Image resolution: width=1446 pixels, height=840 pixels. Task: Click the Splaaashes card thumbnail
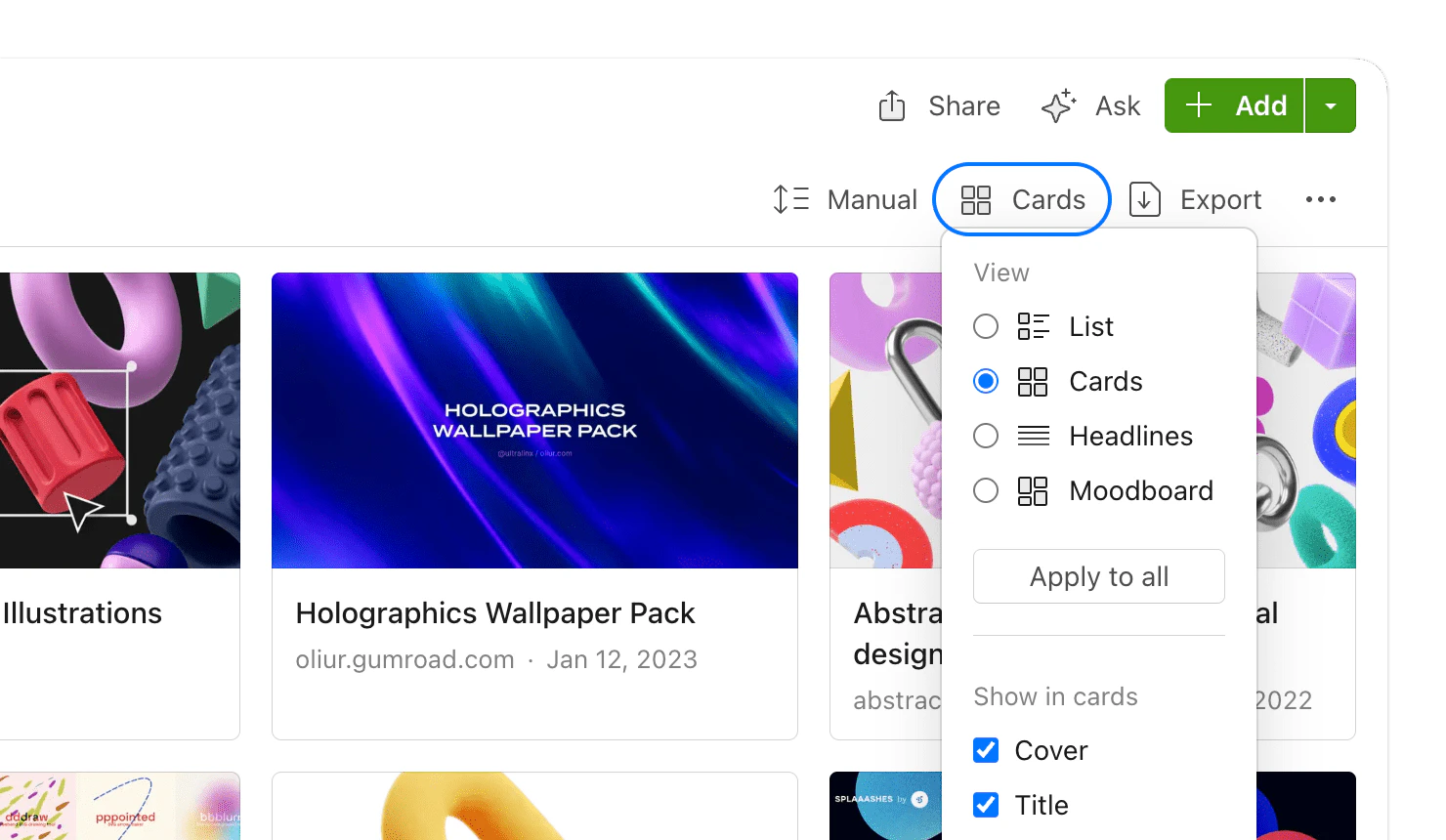[x=886, y=806]
